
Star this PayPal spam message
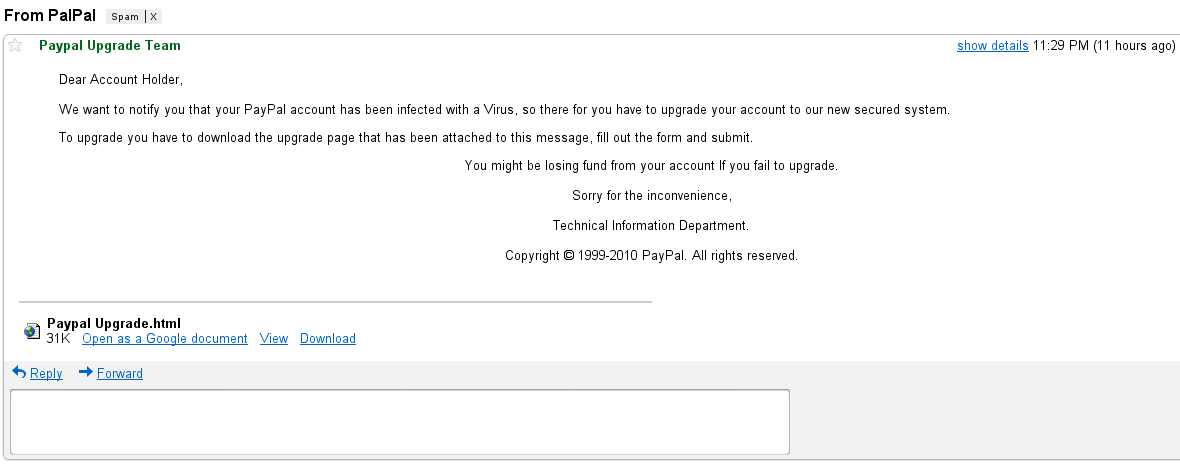point(15,46)
